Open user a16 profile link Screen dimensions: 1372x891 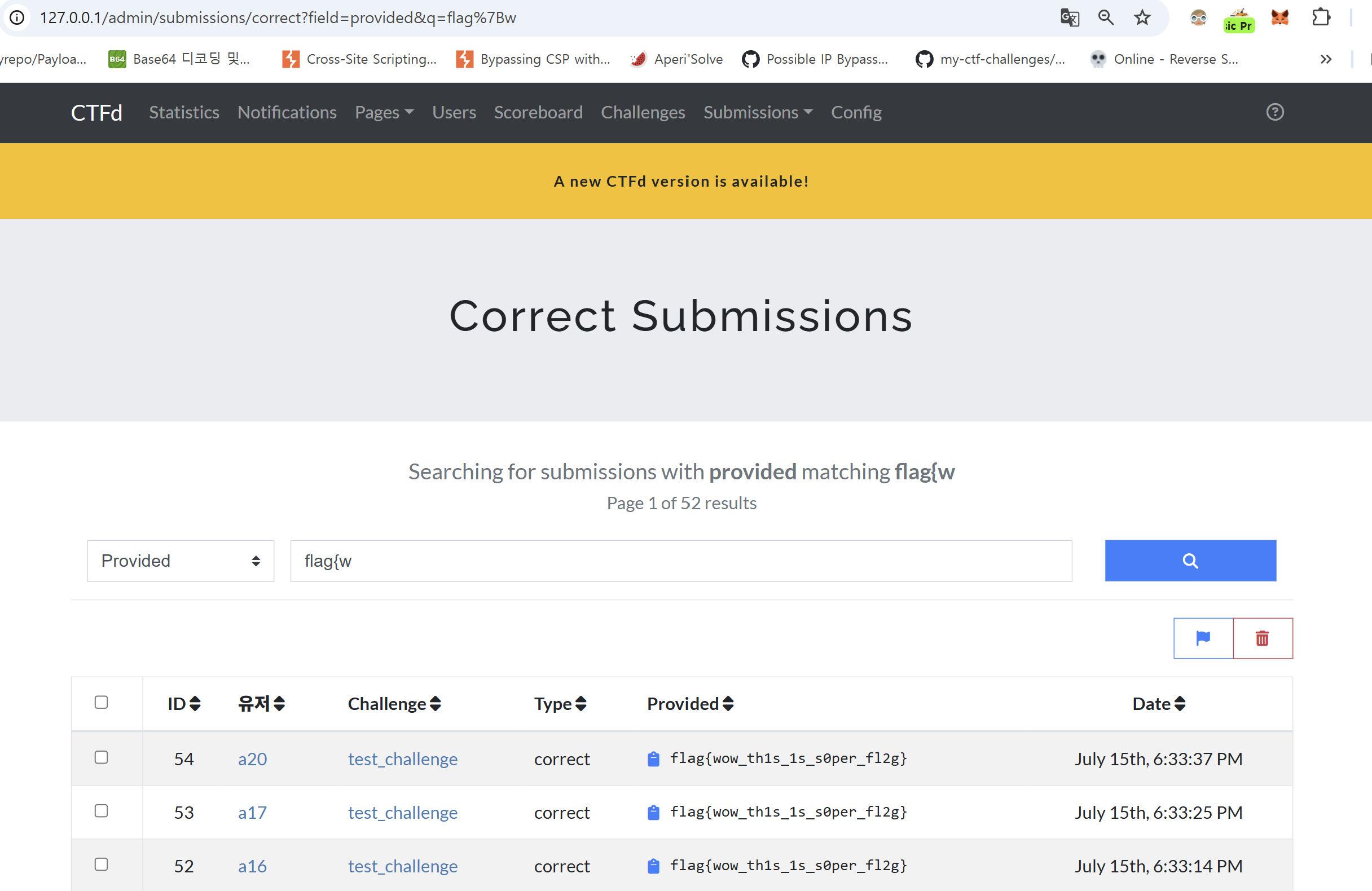[253, 866]
